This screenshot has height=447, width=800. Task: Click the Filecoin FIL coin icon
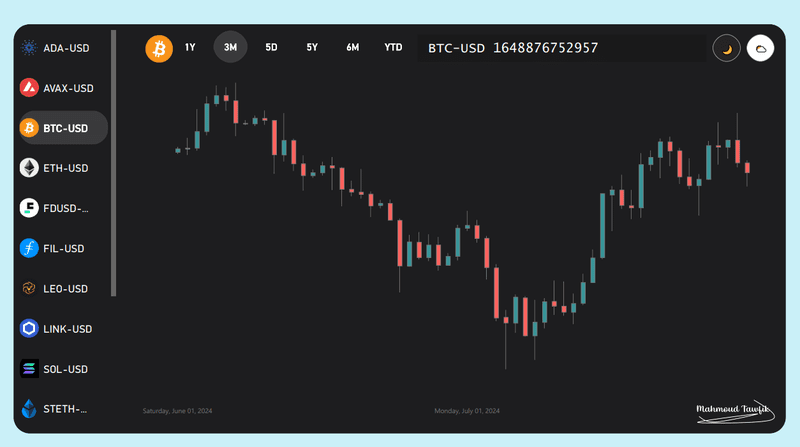pyautogui.click(x=29, y=248)
